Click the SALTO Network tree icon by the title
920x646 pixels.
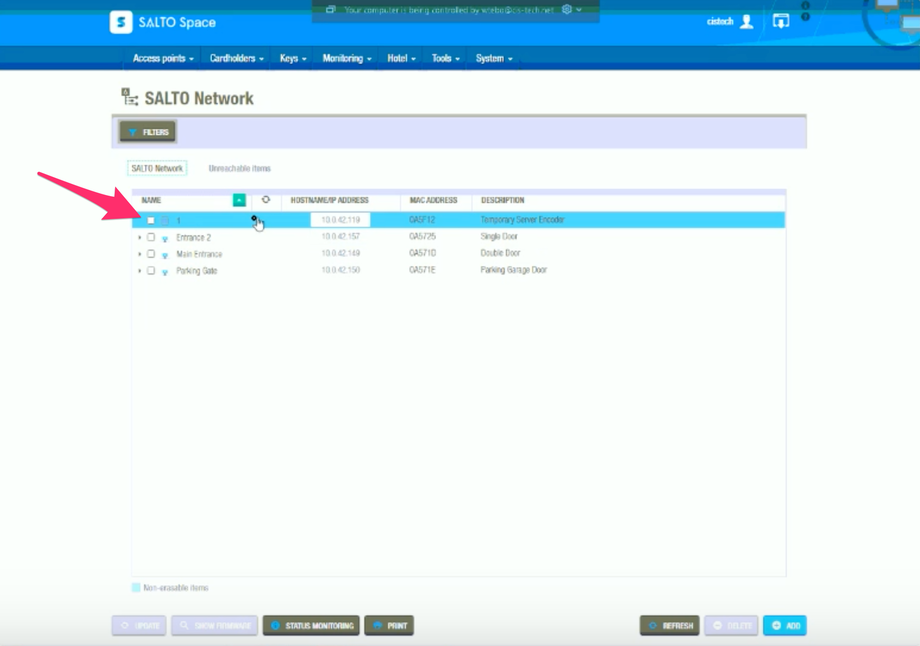[x=129, y=97]
